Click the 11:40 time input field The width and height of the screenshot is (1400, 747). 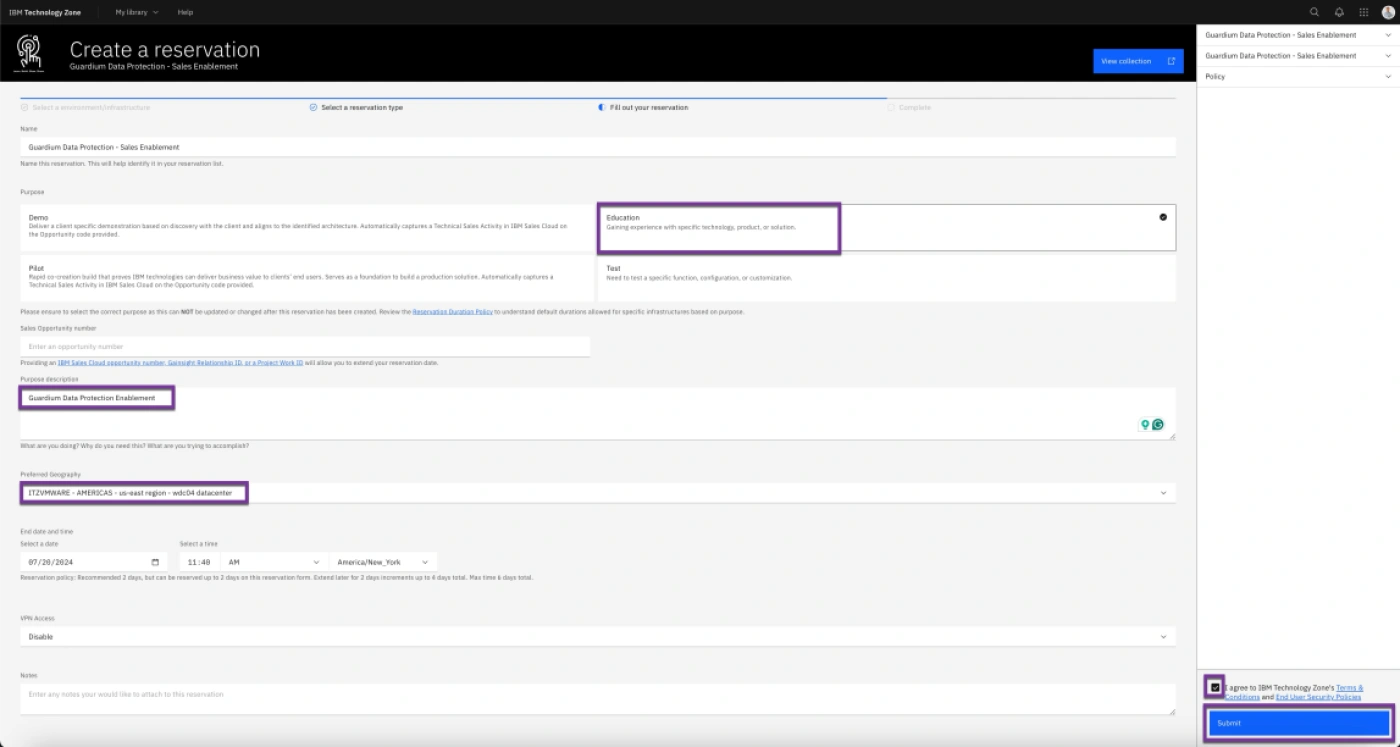point(200,562)
